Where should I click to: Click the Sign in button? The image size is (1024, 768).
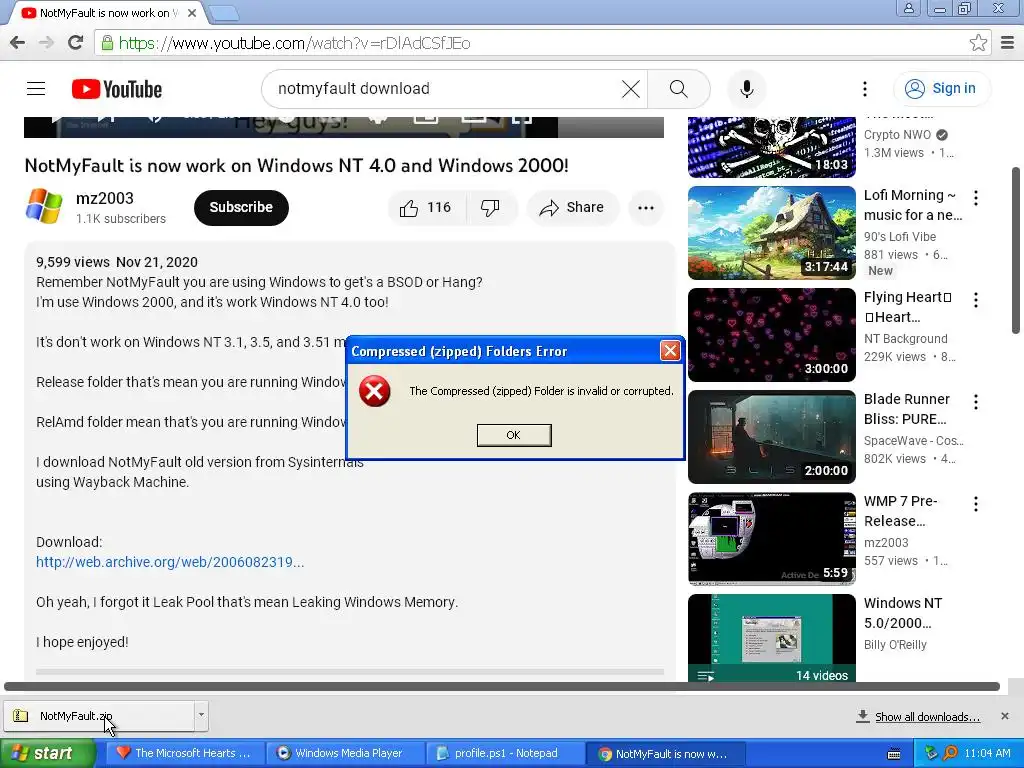click(x=941, y=89)
